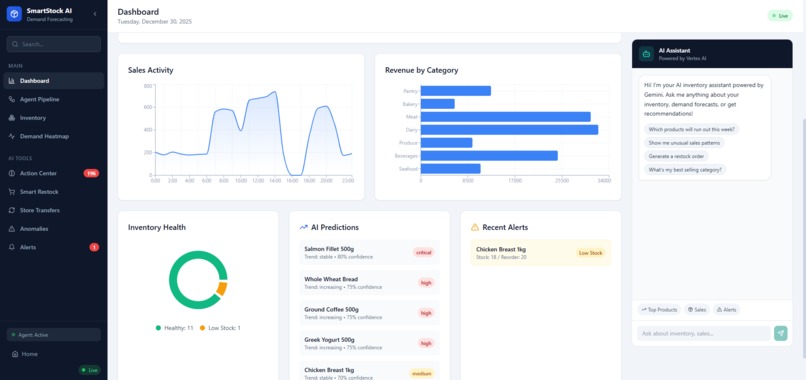Click the Agent Active status indicator

pos(53,335)
